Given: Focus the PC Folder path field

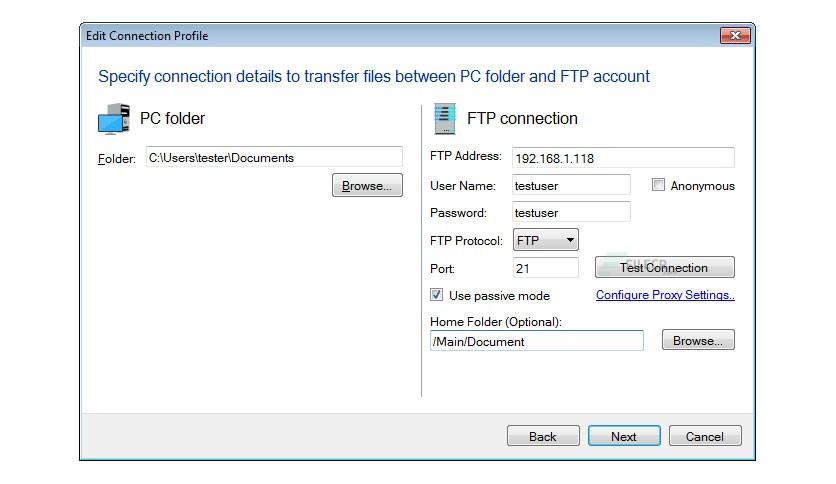Looking at the screenshot, I should (274, 158).
